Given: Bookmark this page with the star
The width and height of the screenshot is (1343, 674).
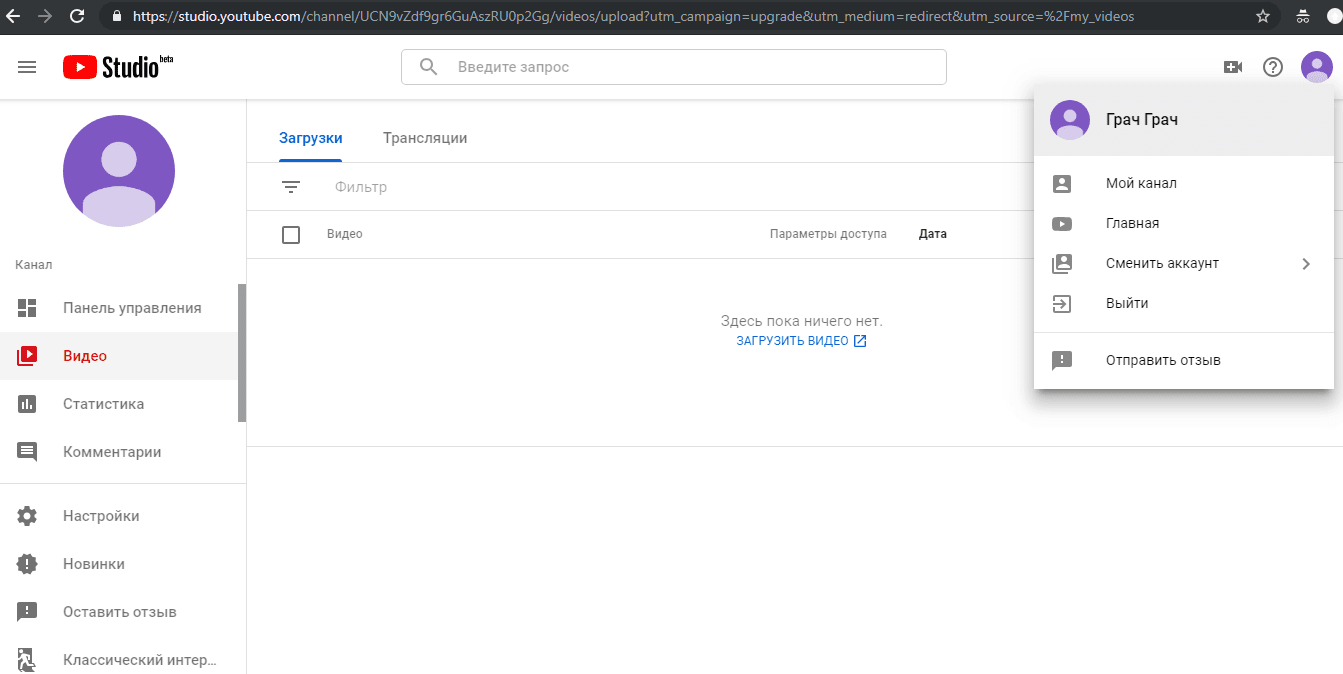Looking at the screenshot, I should [1263, 16].
